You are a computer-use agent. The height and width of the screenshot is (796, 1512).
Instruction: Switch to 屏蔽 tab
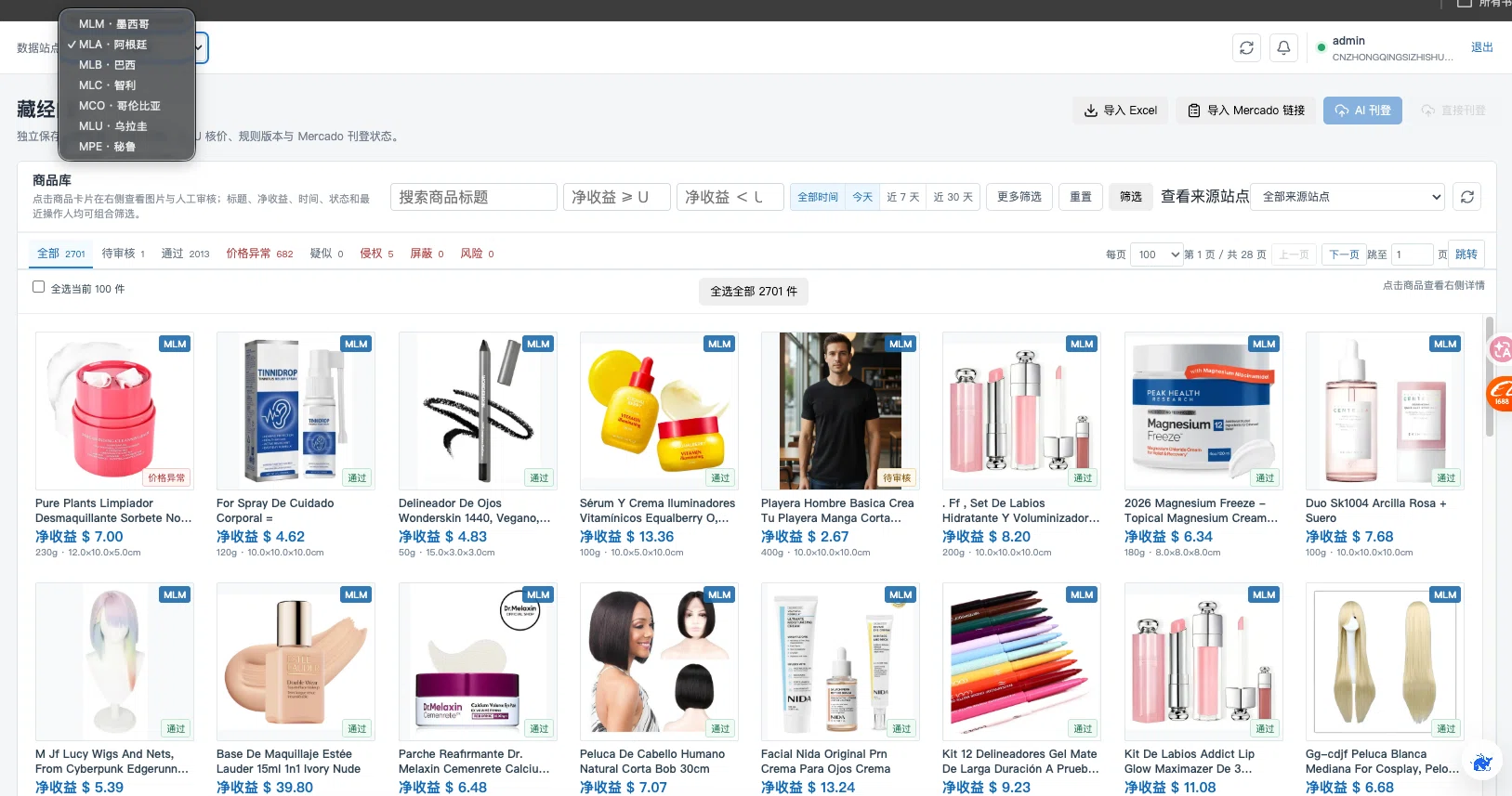pyautogui.click(x=427, y=254)
